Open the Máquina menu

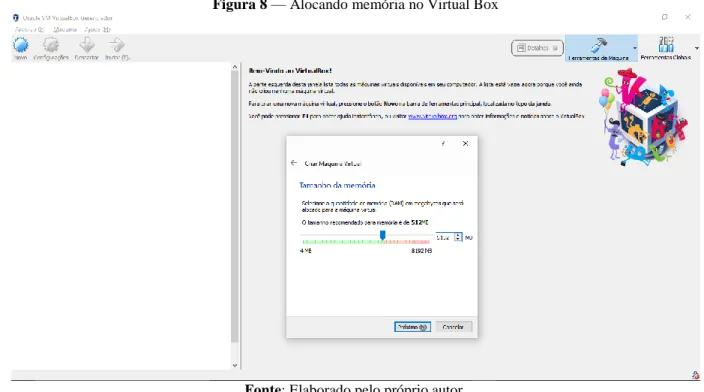[x=65, y=30]
